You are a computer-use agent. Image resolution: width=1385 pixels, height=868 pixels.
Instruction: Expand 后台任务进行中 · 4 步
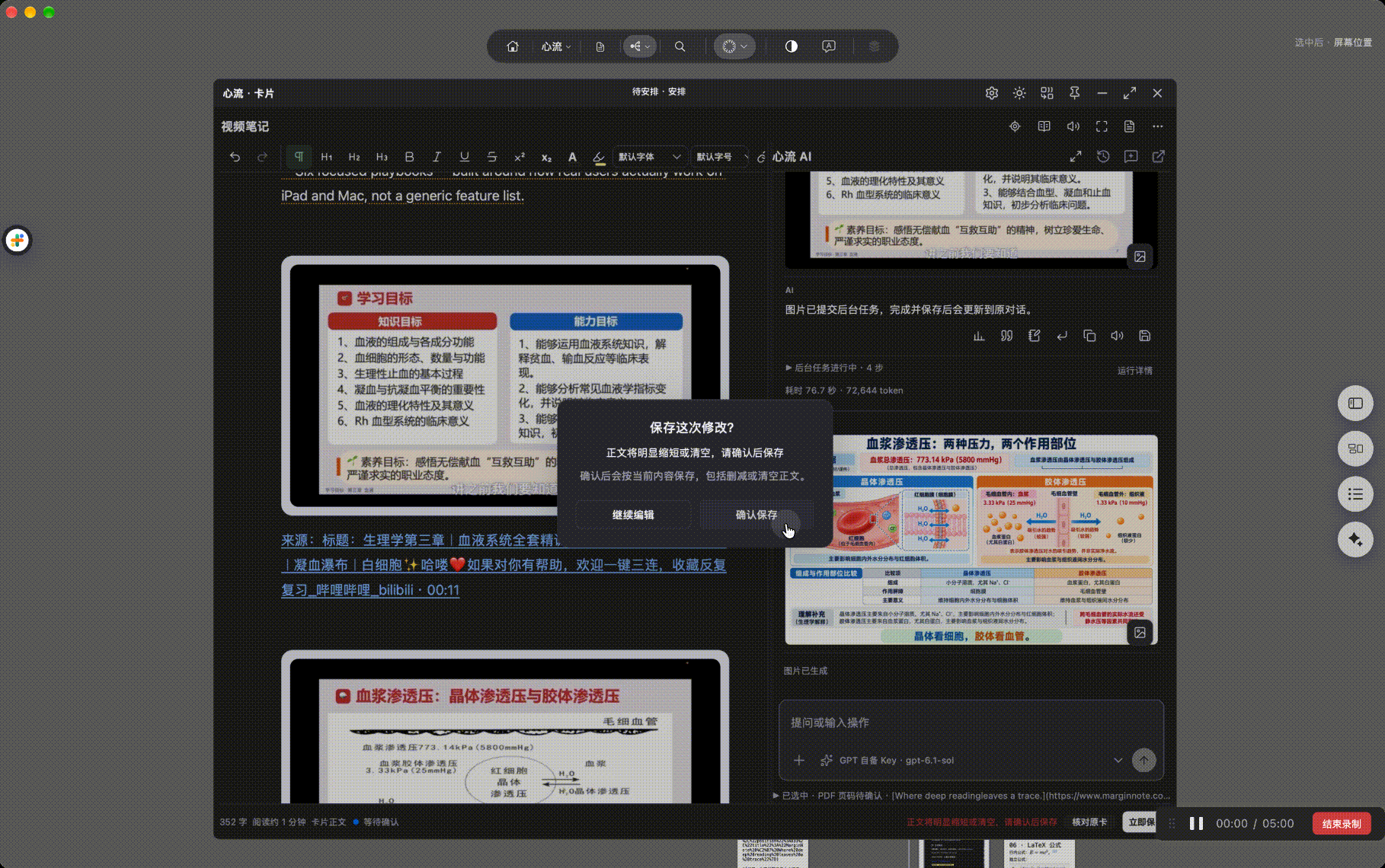(834, 368)
